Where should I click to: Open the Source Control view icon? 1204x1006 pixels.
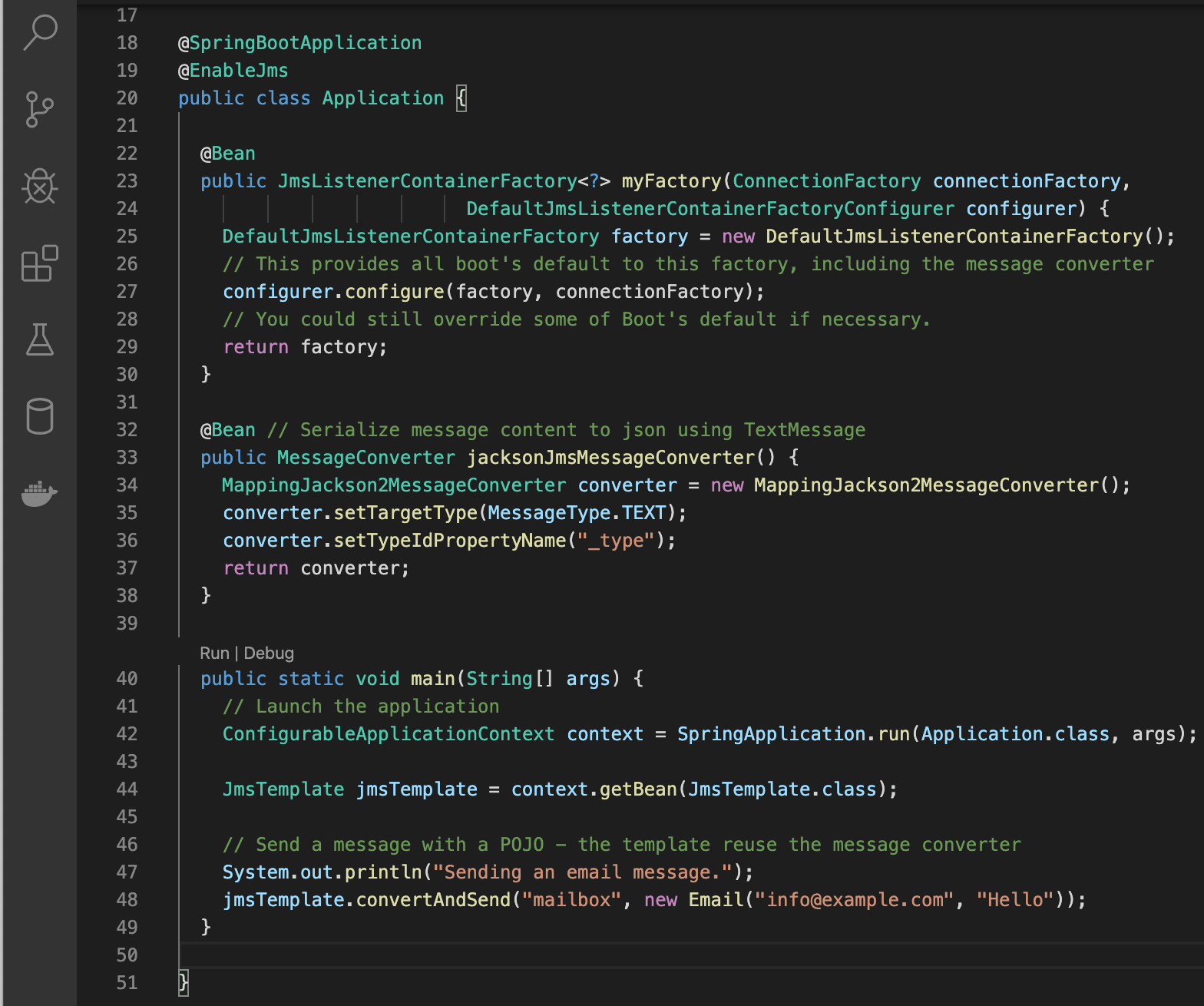[40, 110]
